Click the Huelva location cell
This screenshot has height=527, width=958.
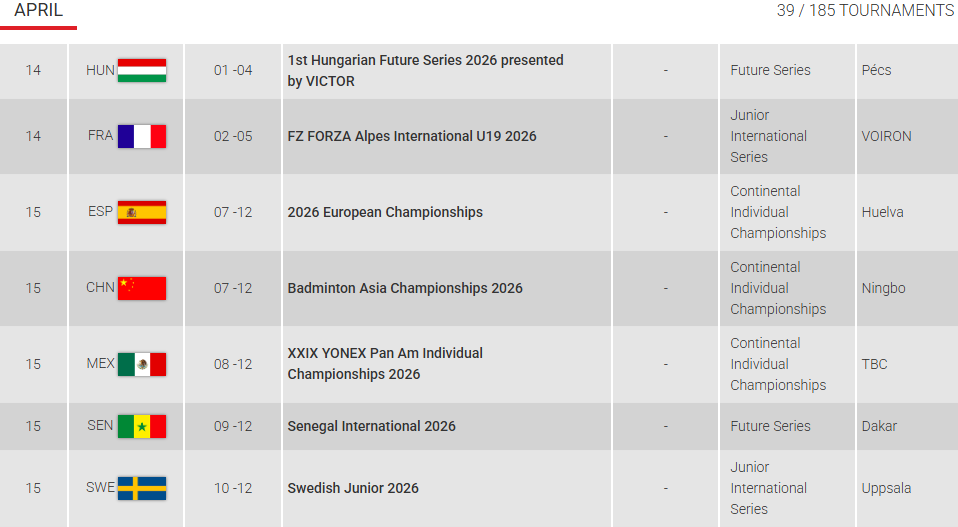882,212
